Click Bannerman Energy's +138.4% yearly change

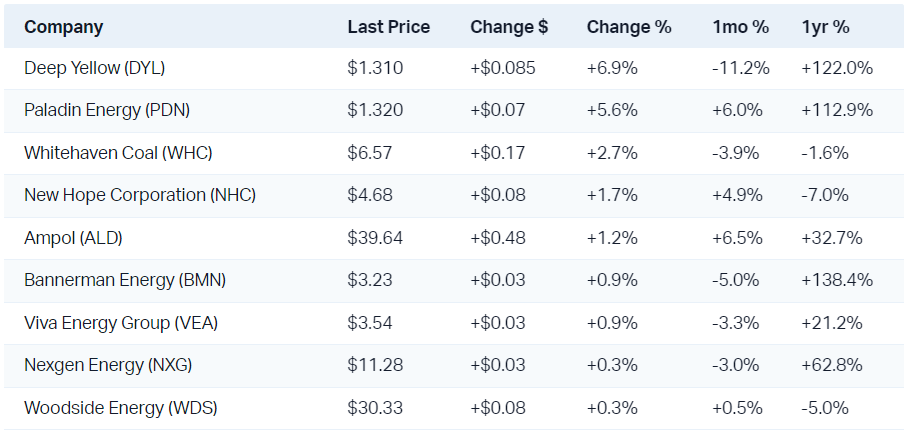click(837, 281)
